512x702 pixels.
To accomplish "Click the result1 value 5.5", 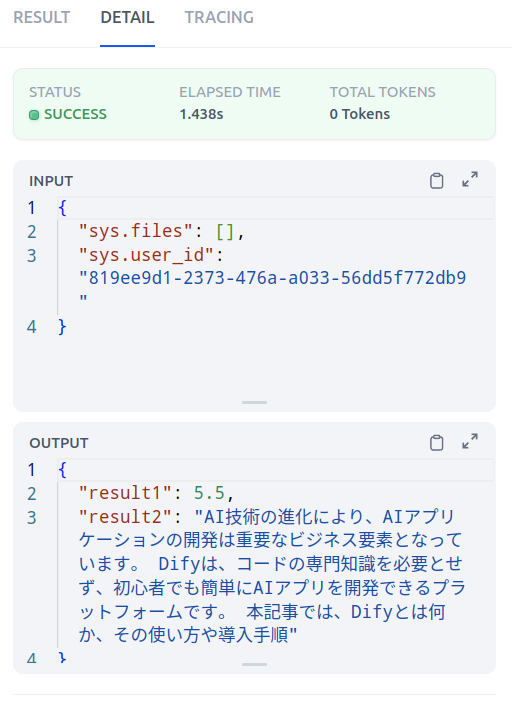I will pos(209,493).
